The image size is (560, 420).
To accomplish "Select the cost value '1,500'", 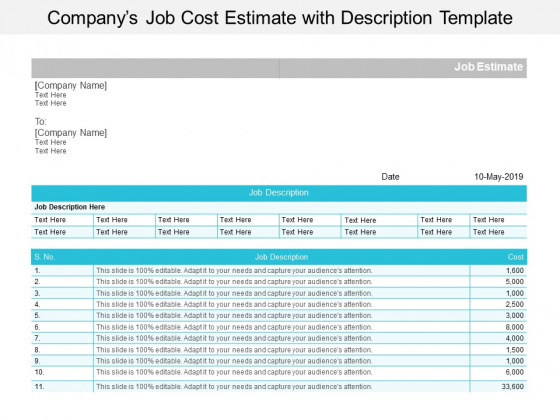I will tap(515, 350).
